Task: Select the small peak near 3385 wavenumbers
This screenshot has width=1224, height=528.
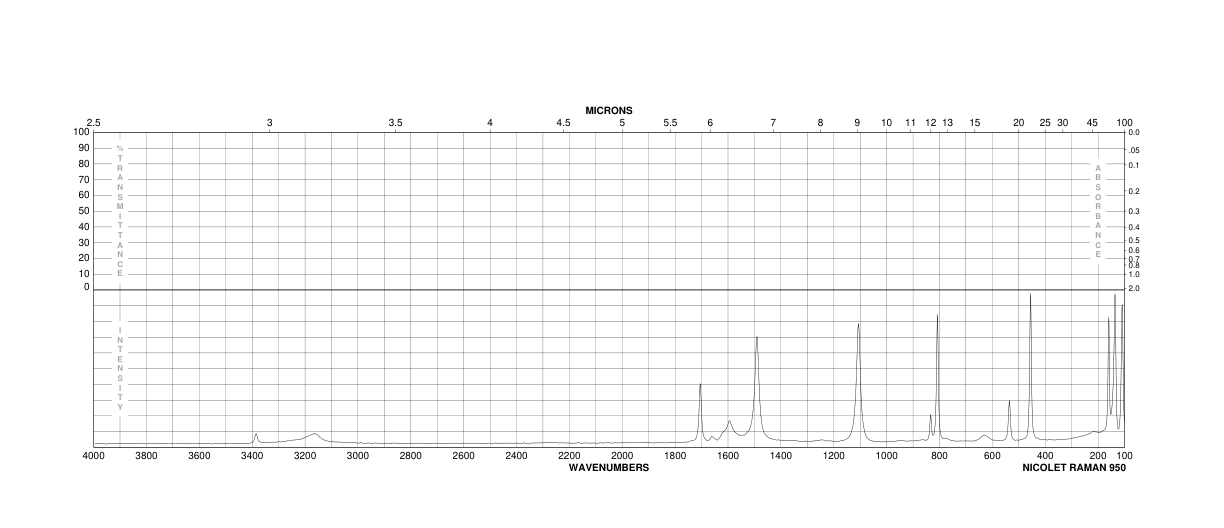Action: click(256, 434)
